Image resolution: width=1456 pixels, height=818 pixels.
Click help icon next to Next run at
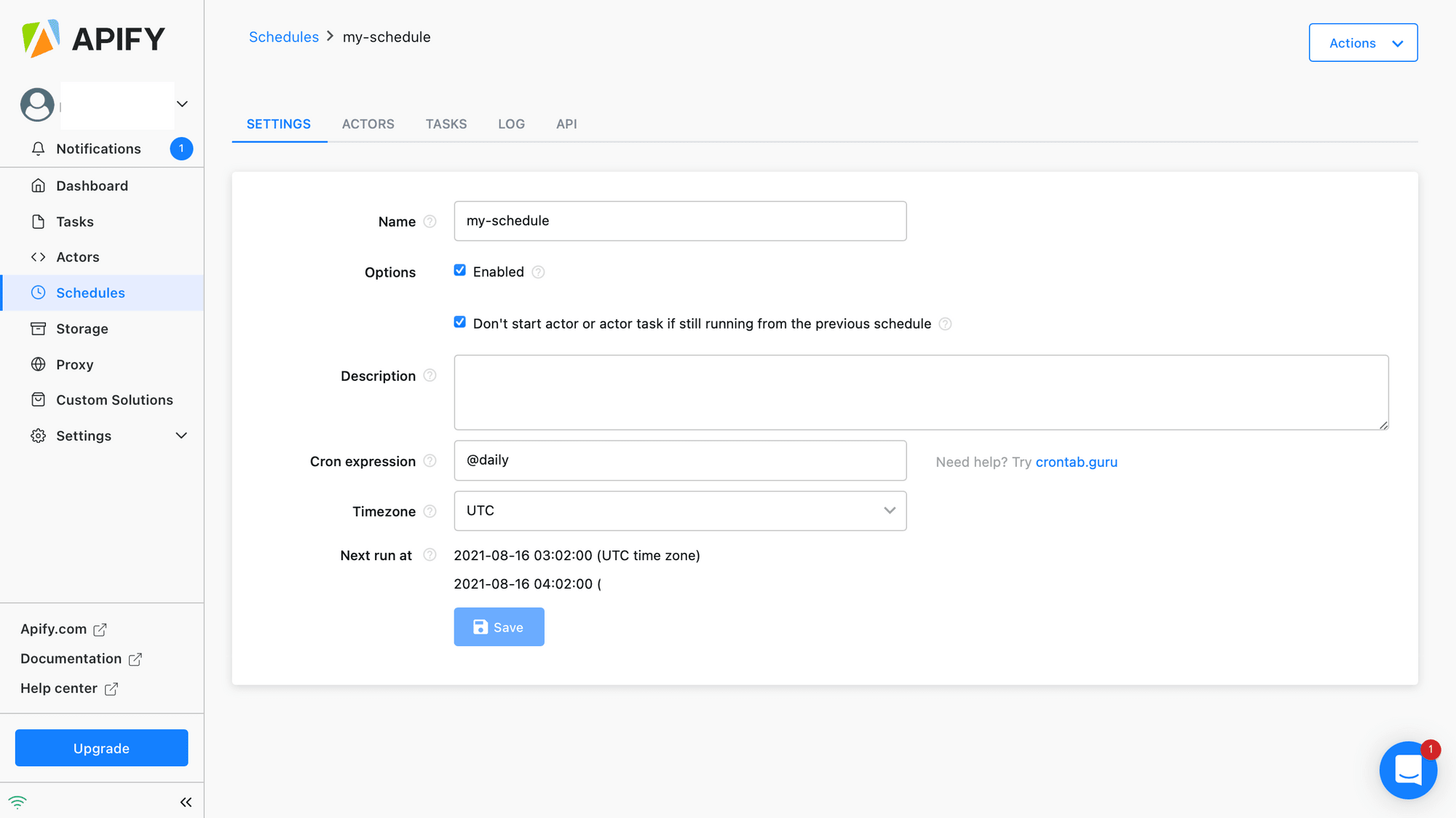(x=430, y=555)
